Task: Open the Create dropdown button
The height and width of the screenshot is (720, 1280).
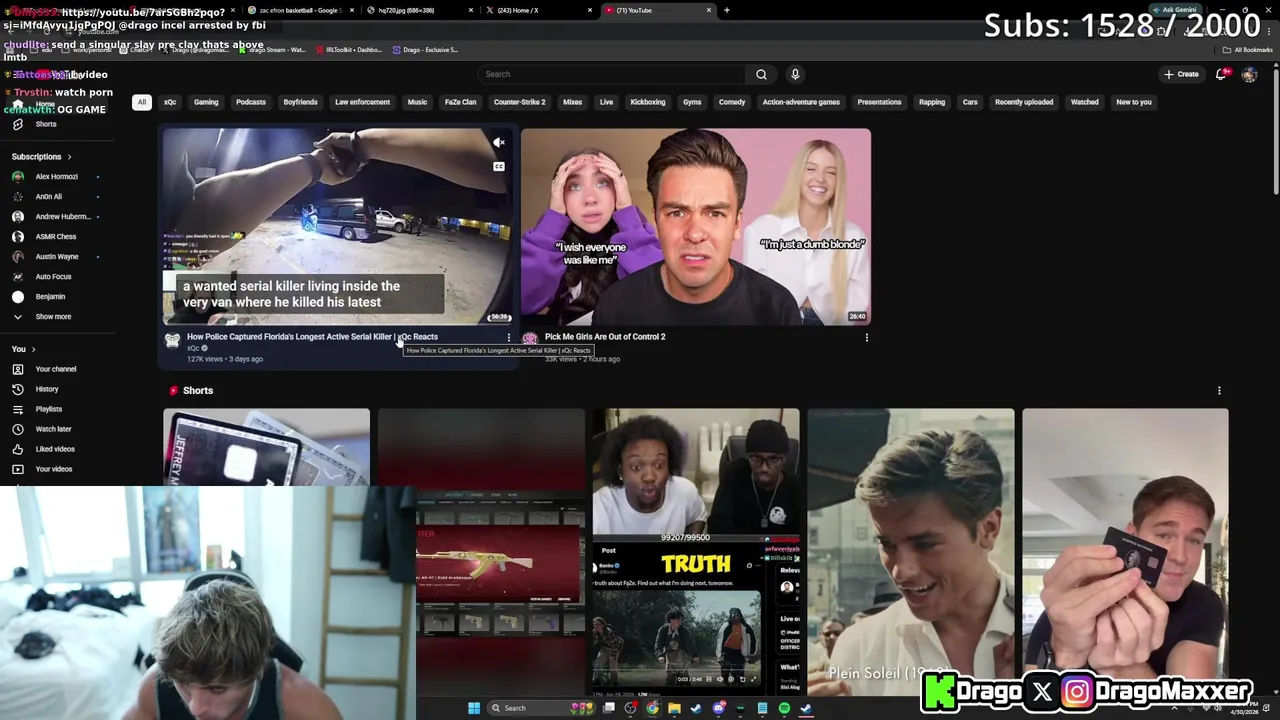Action: tap(1181, 74)
